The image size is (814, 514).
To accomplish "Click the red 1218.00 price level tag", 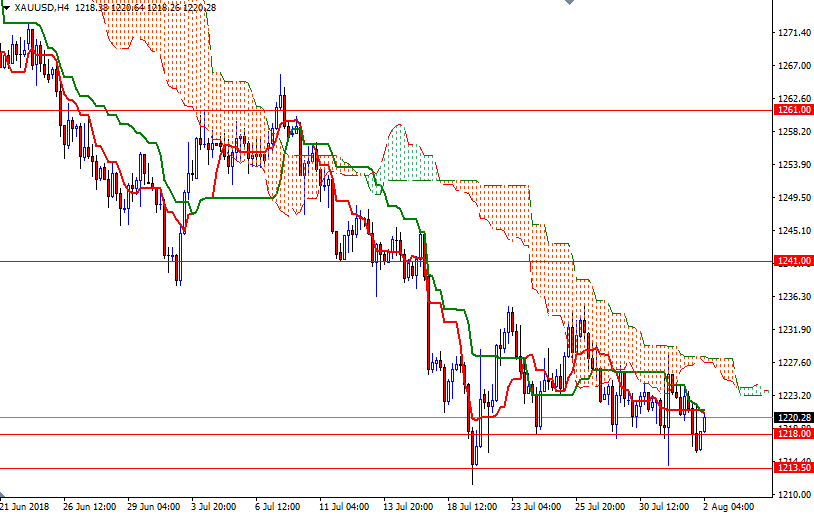I will coord(793,434).
